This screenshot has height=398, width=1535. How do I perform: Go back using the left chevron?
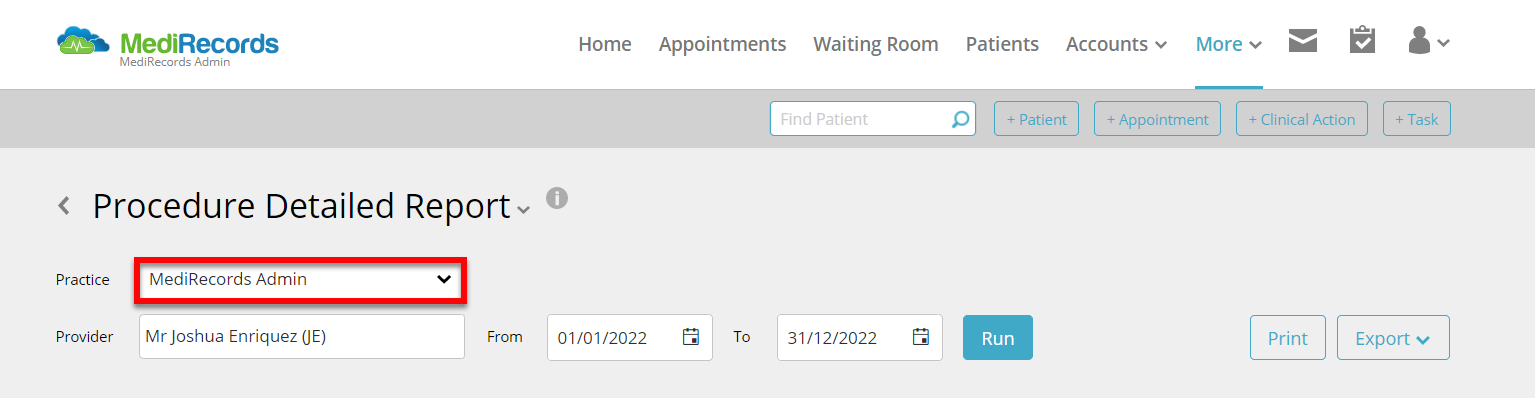click(64, 206)
